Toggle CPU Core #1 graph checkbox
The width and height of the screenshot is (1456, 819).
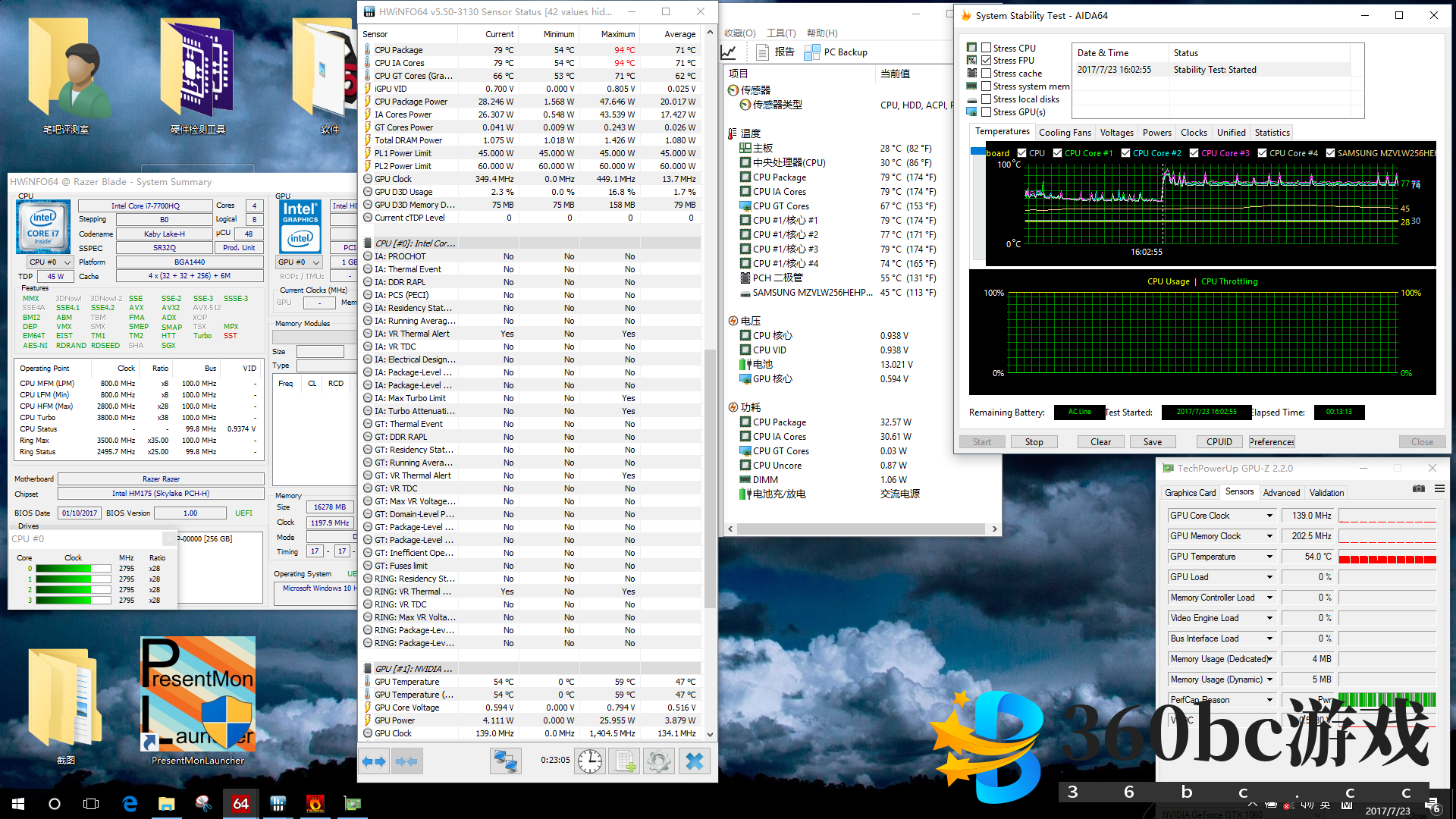(1057, 153)
